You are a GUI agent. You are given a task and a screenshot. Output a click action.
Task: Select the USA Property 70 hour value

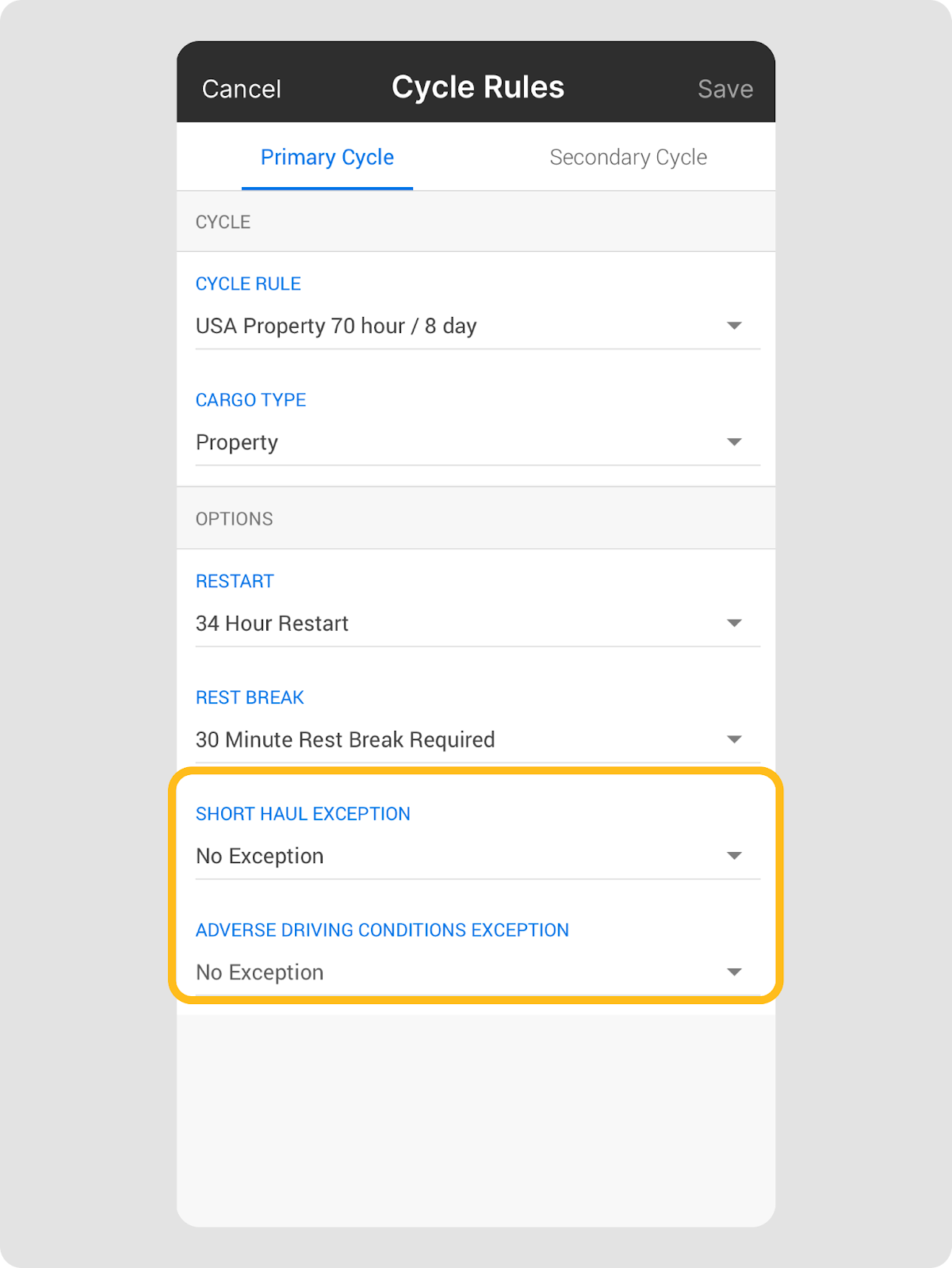pos(336,327)
